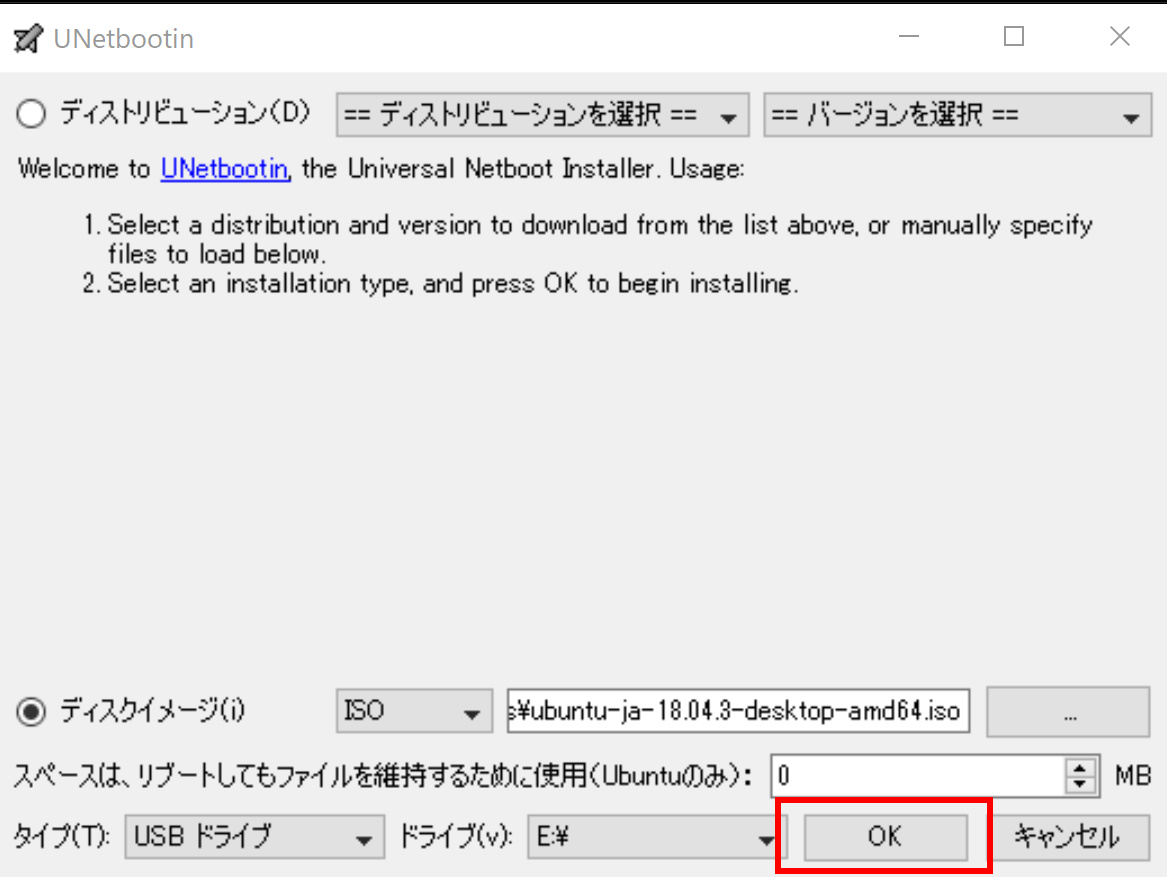This screenshot has width=1167, height=877.
Task: Click the persistent space MB value field
Action: coord(918,776)
